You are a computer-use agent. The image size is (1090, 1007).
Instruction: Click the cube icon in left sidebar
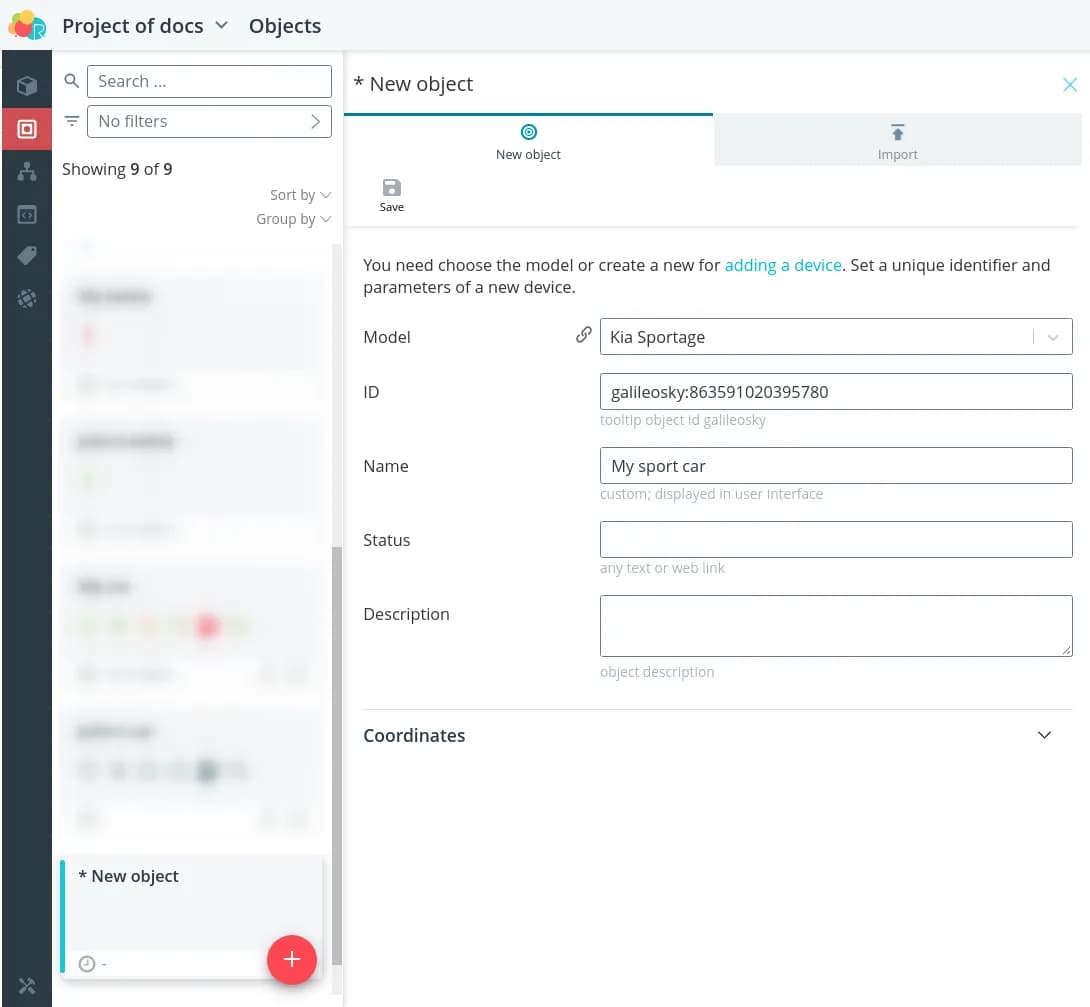click(27, 86)
